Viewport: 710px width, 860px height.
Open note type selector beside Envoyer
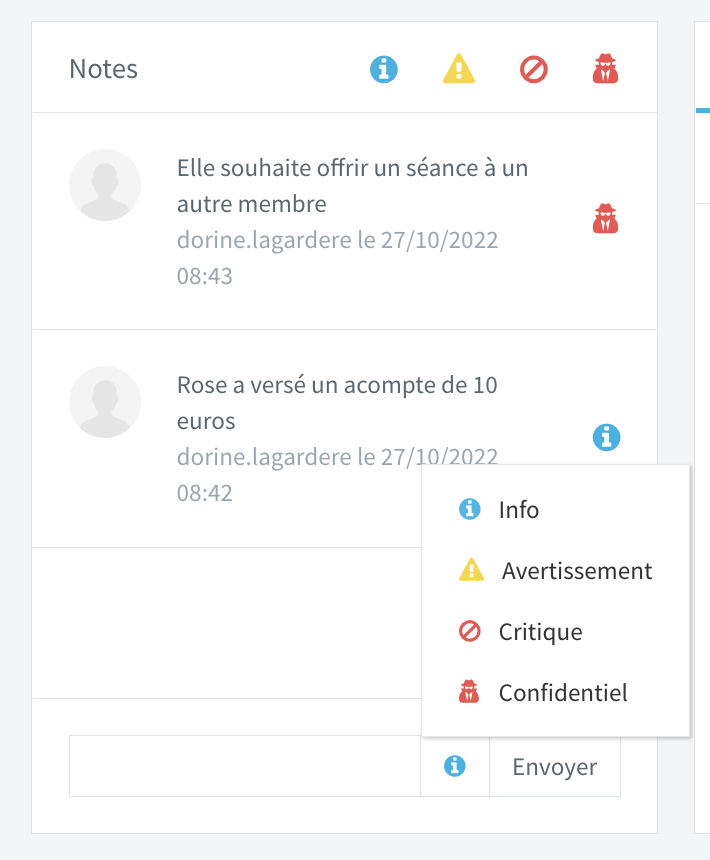click(455, 766)
